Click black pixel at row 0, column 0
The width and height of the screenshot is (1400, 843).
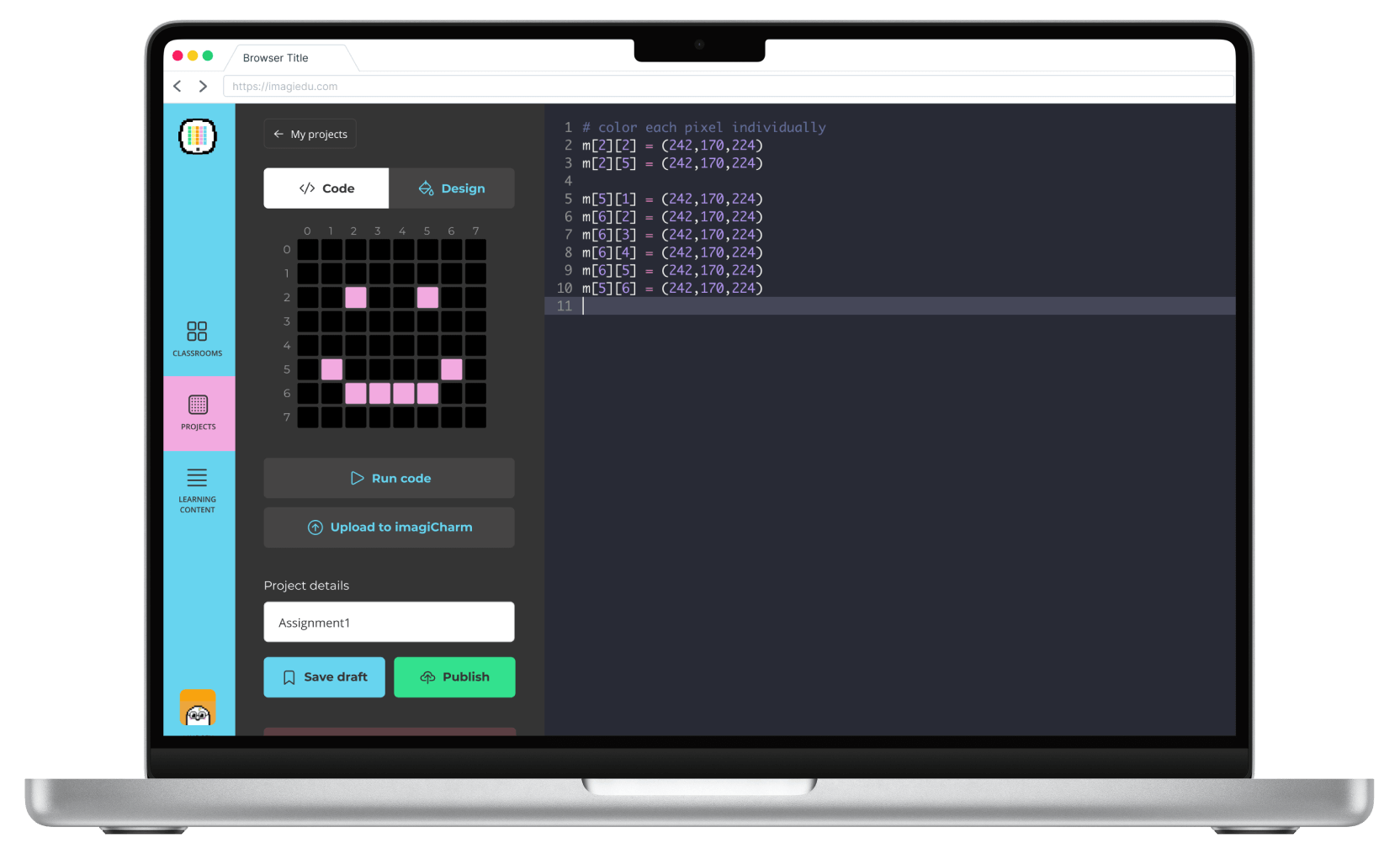[x=308, y=250]
